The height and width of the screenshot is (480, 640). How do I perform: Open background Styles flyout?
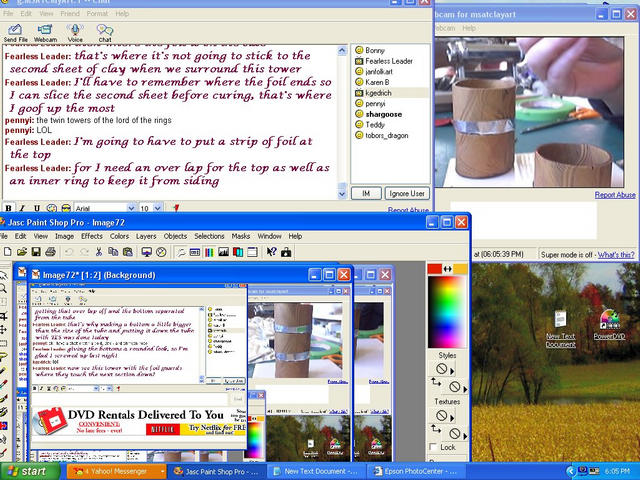pos(465,389)
